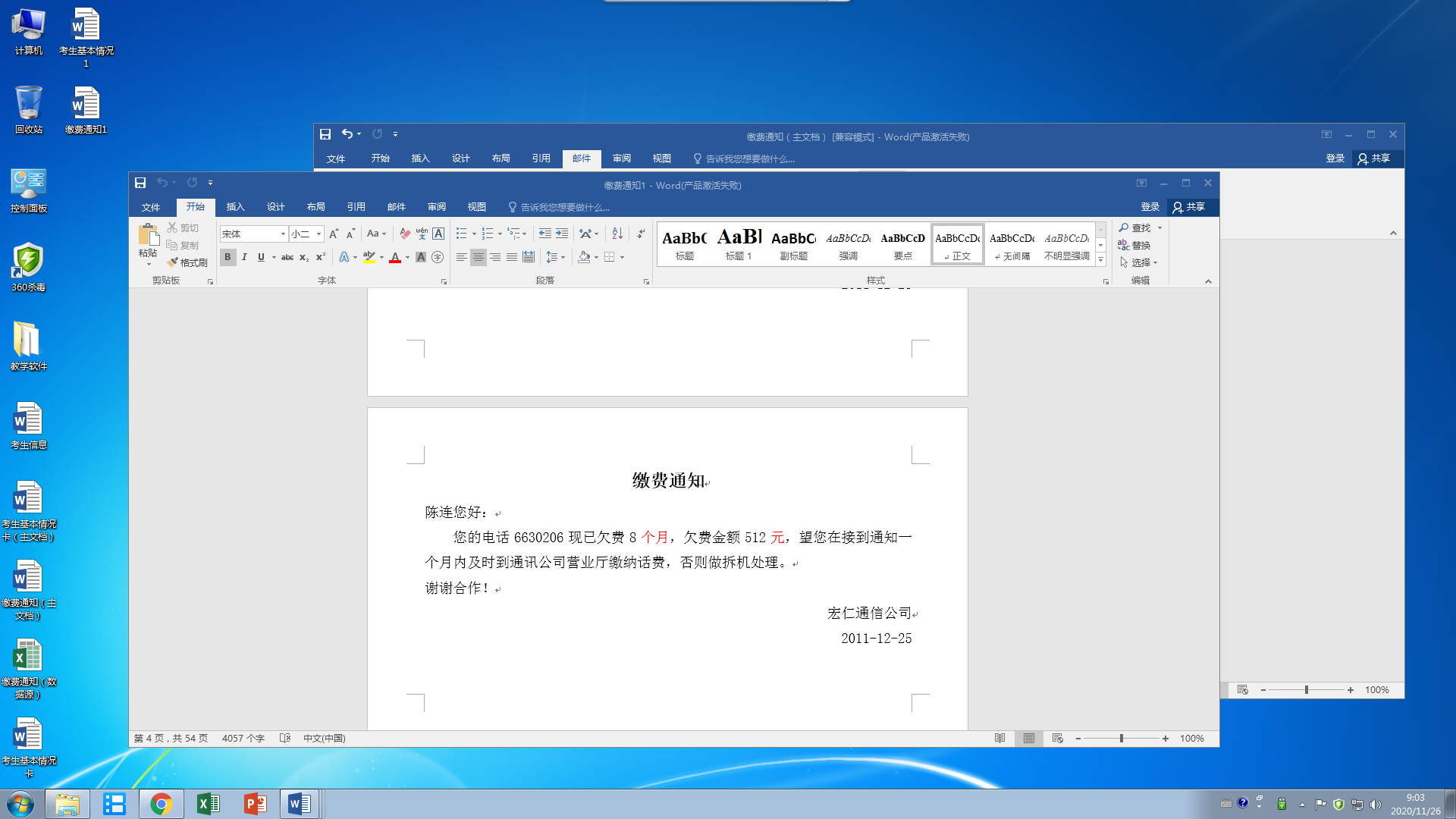Click the 告诉我您想要做什么 search box
Screen dimensions: 1456x819
(559, 207)
